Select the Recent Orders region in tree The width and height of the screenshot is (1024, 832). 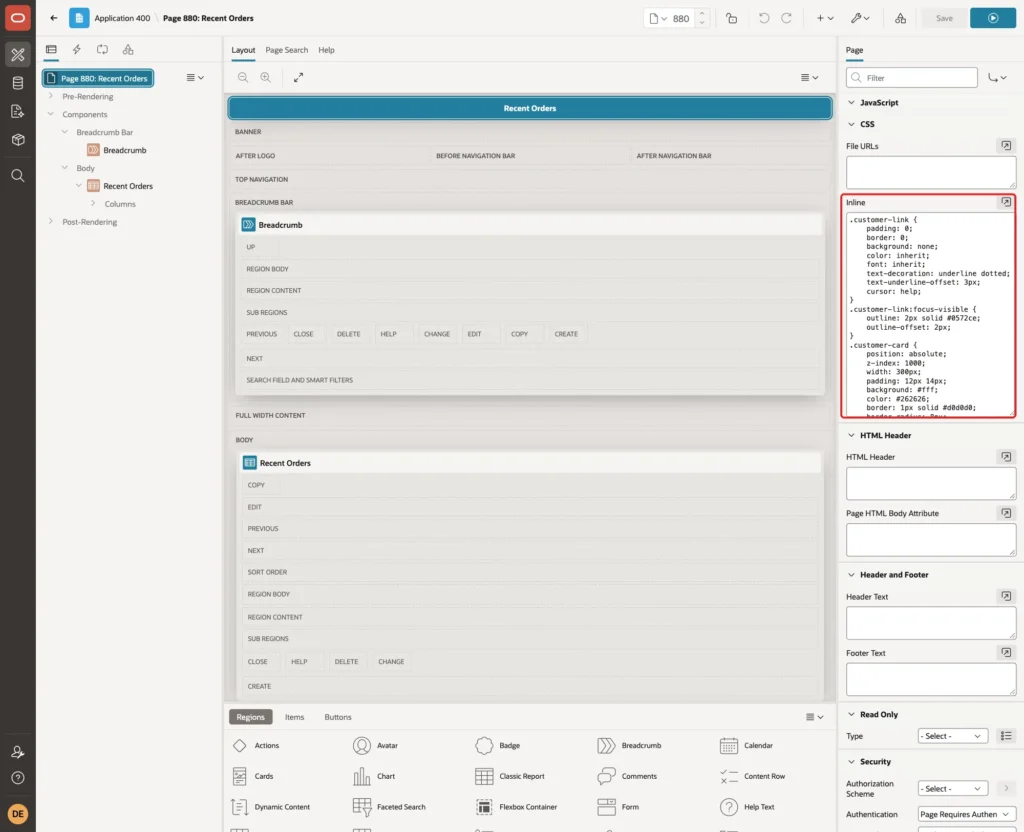pyautogui.click(x=128, y=186)
